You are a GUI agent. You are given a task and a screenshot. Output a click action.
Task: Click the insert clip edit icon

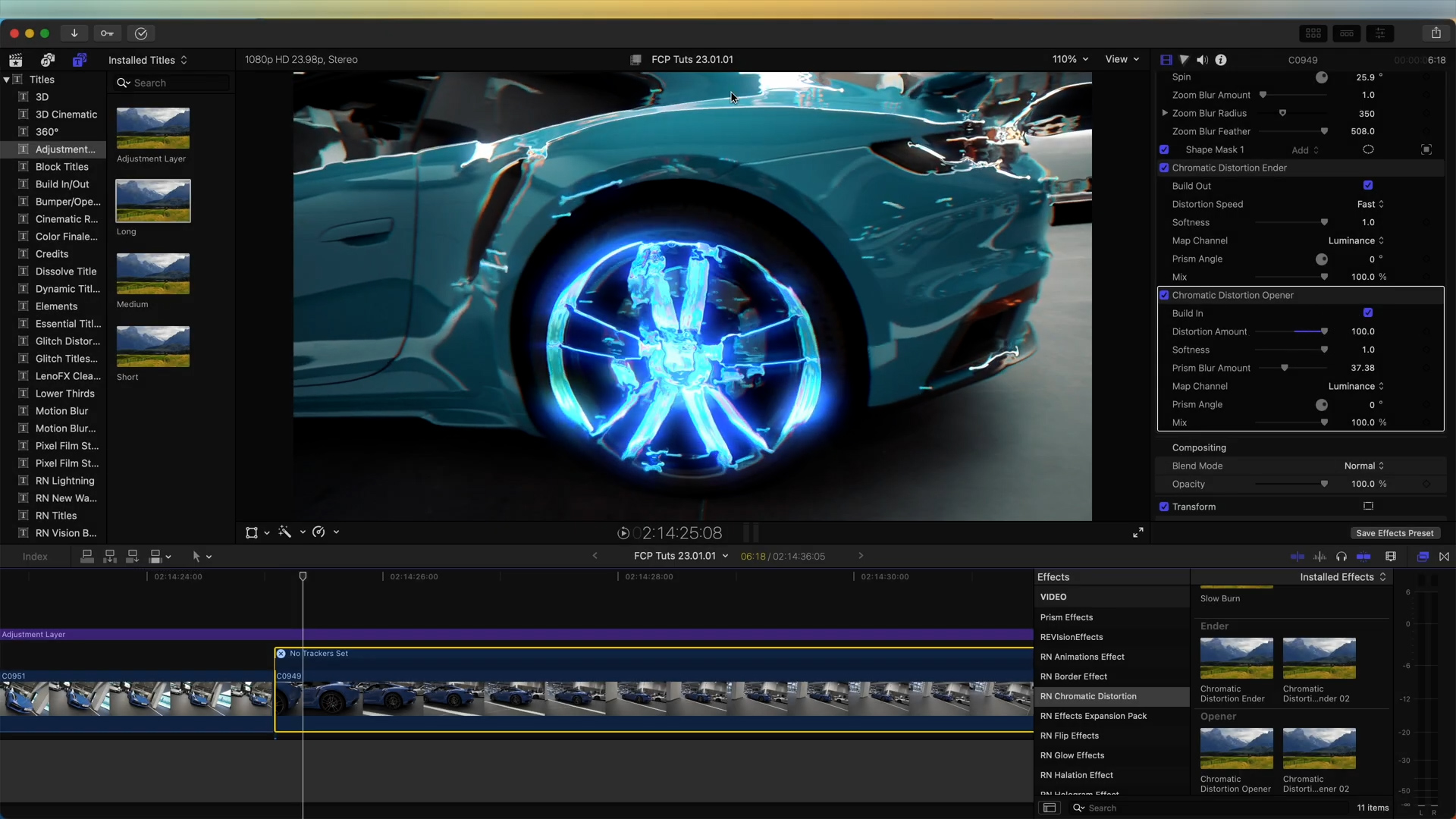[110, 557]
